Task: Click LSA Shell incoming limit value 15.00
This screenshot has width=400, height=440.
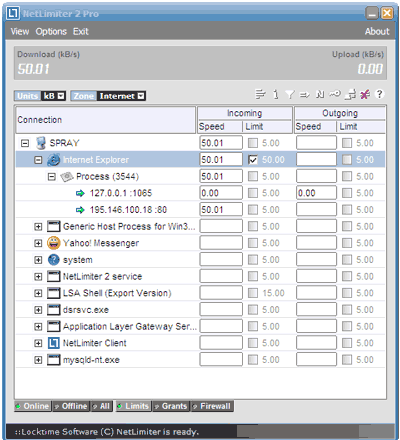Action: tap(273, 293)
